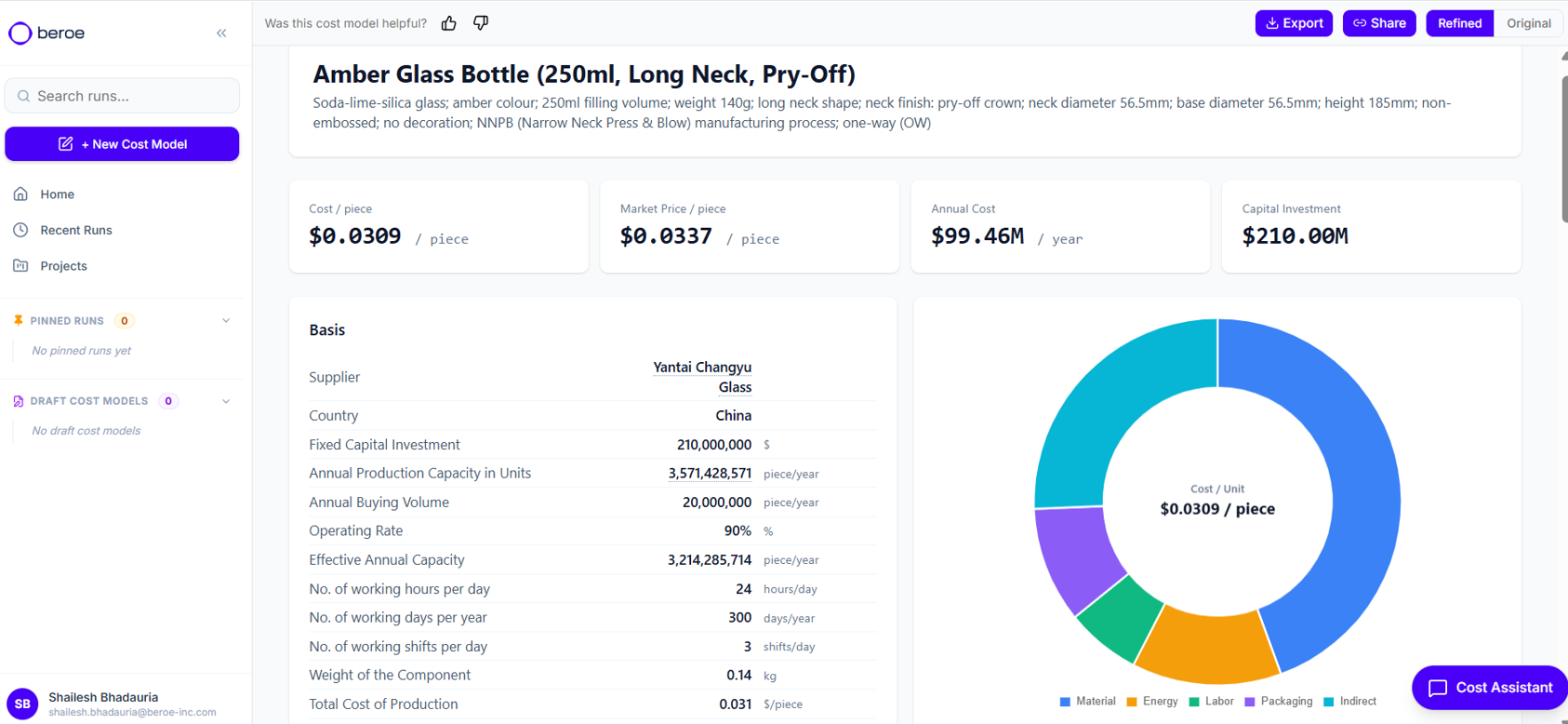The width and height of the screenshot is (1568, 724).
Task: Open the Yantai Changyu Glass supplier link
Action: [702, 377]
